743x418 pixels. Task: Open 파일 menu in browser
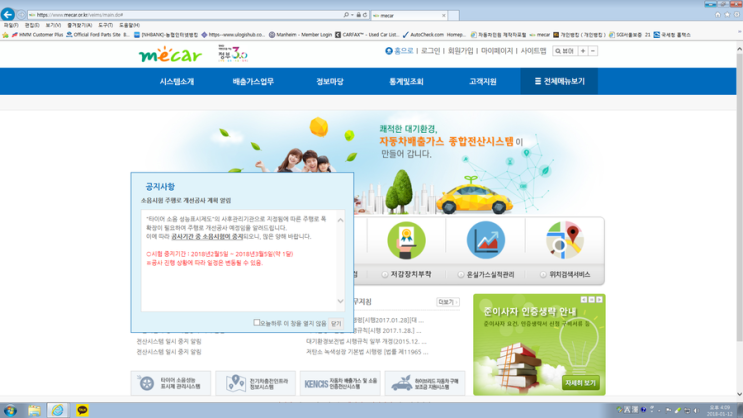(11, 25)
